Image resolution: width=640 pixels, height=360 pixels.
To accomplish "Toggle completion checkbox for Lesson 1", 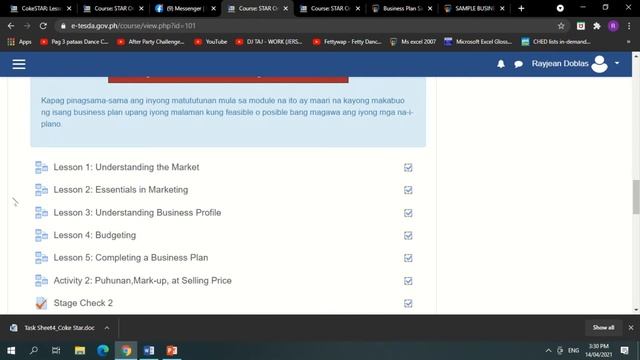I will (408, 167).
